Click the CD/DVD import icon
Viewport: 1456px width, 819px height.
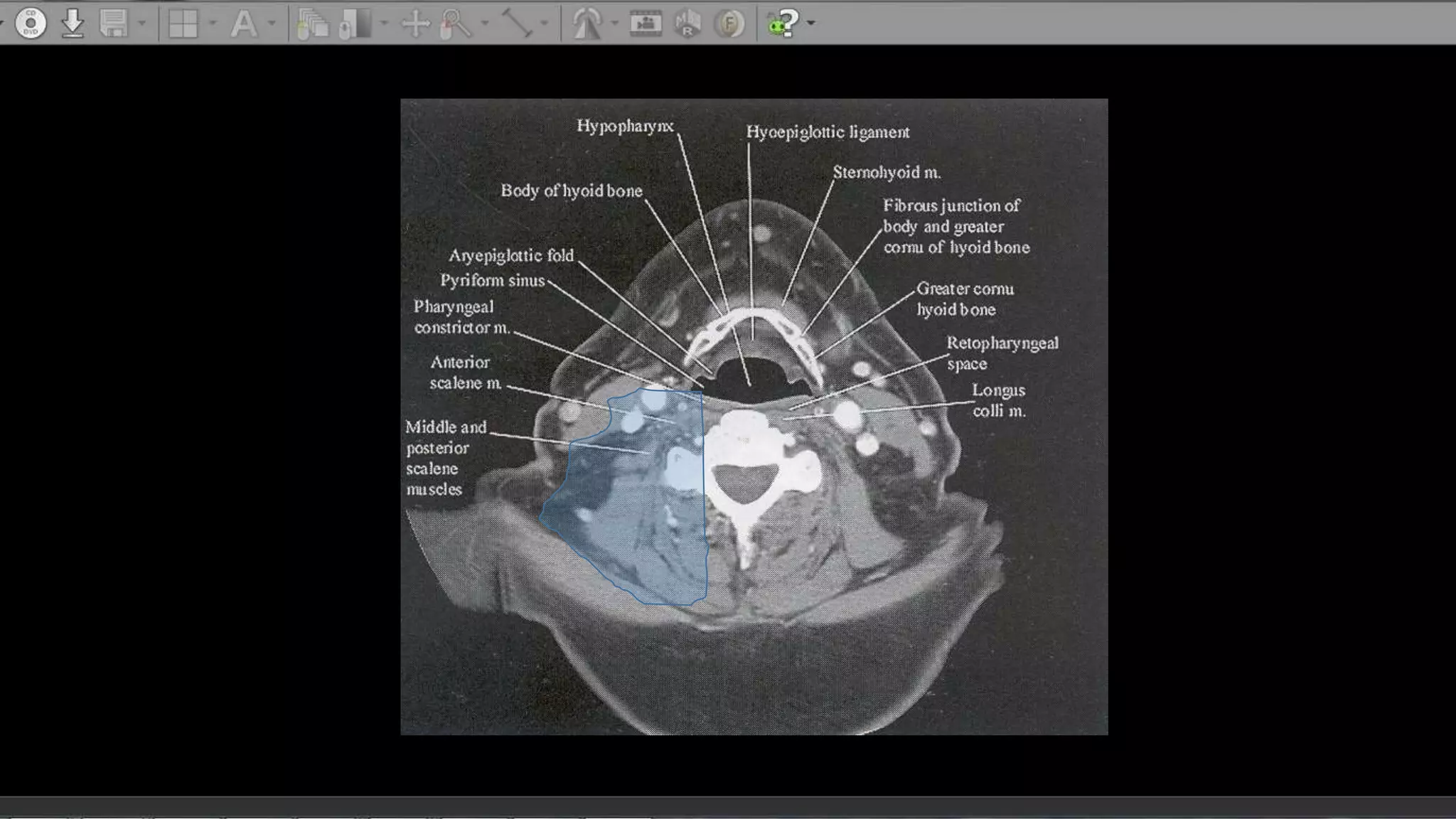tap(30, 23)
